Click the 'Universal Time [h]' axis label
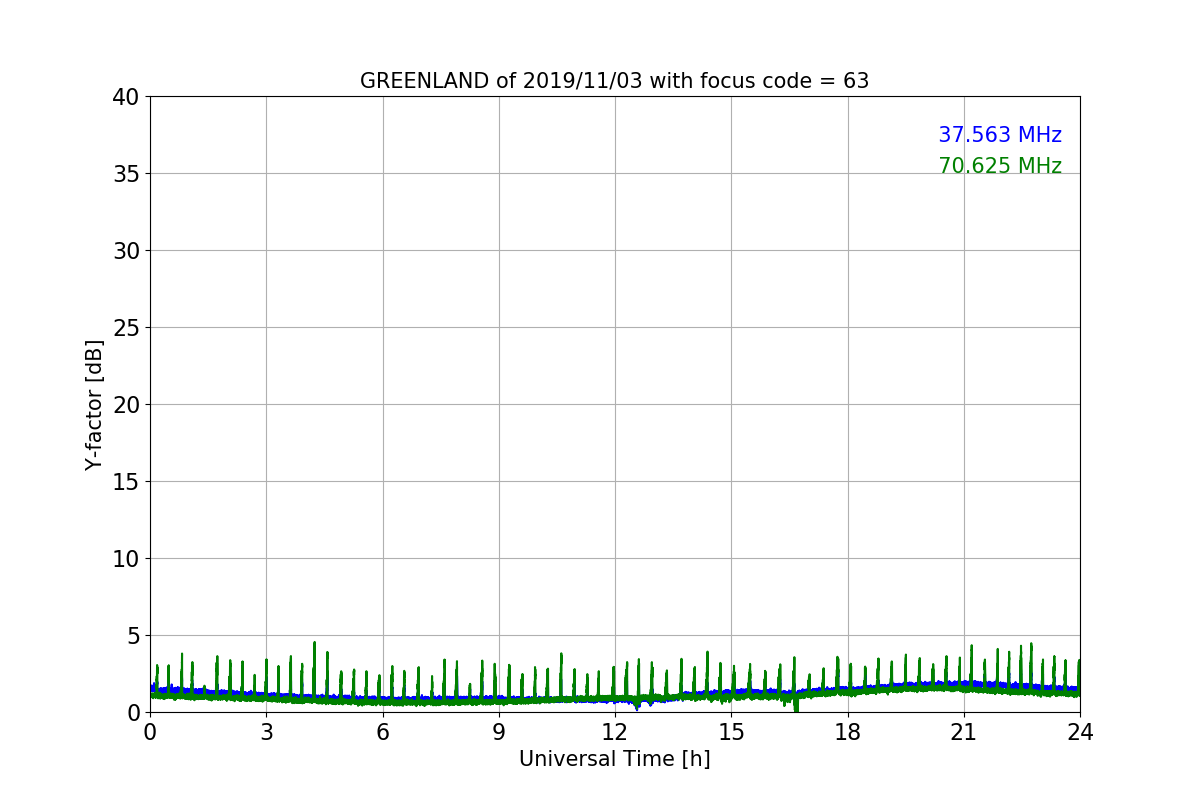The width and height of the screenshot is (1200, 800). (x=614, y=759)
